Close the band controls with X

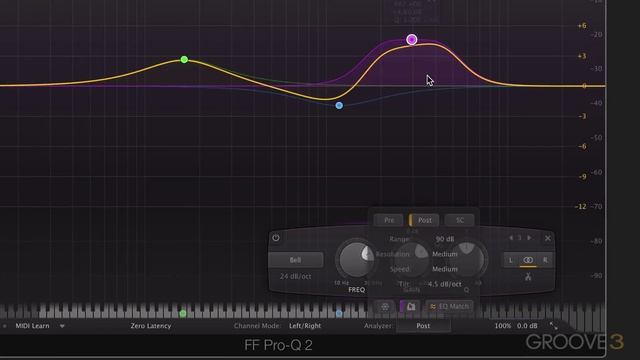(548, 238)
